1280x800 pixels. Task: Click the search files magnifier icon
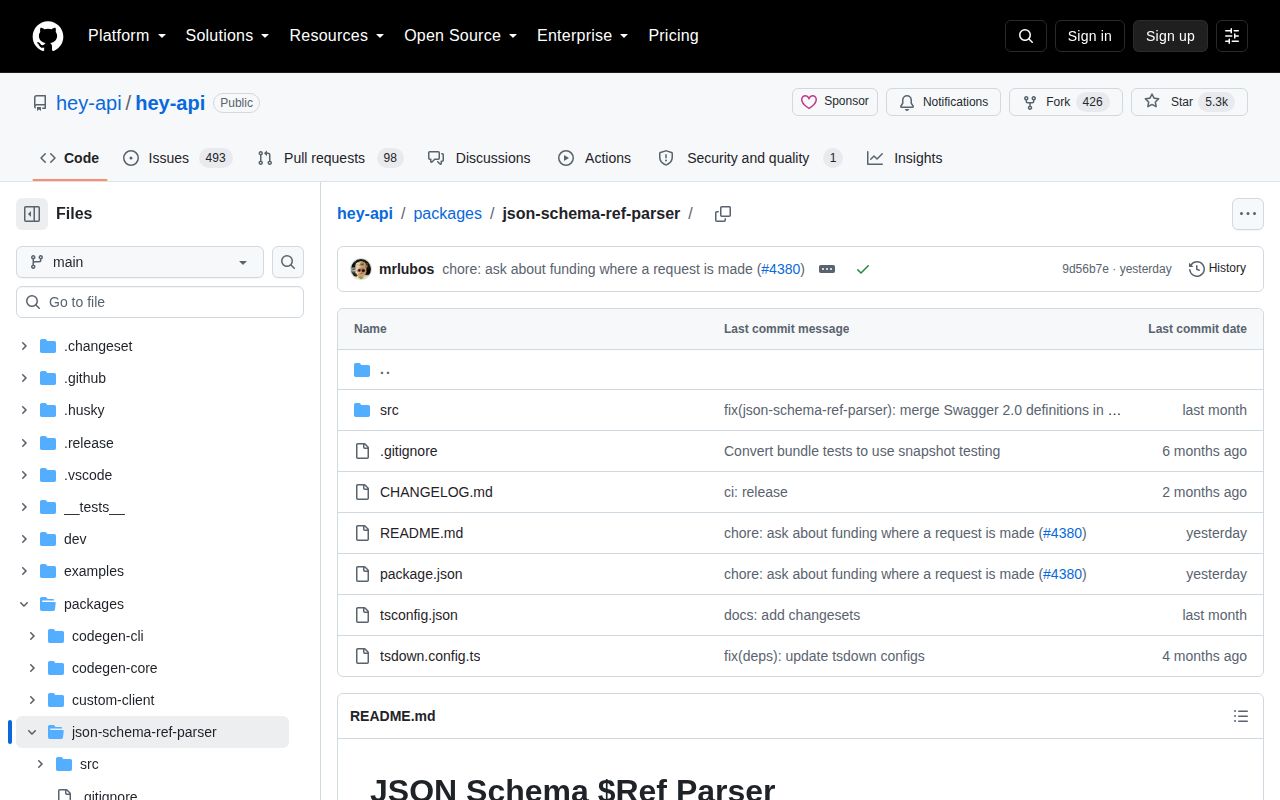click(x=288, y=262)
